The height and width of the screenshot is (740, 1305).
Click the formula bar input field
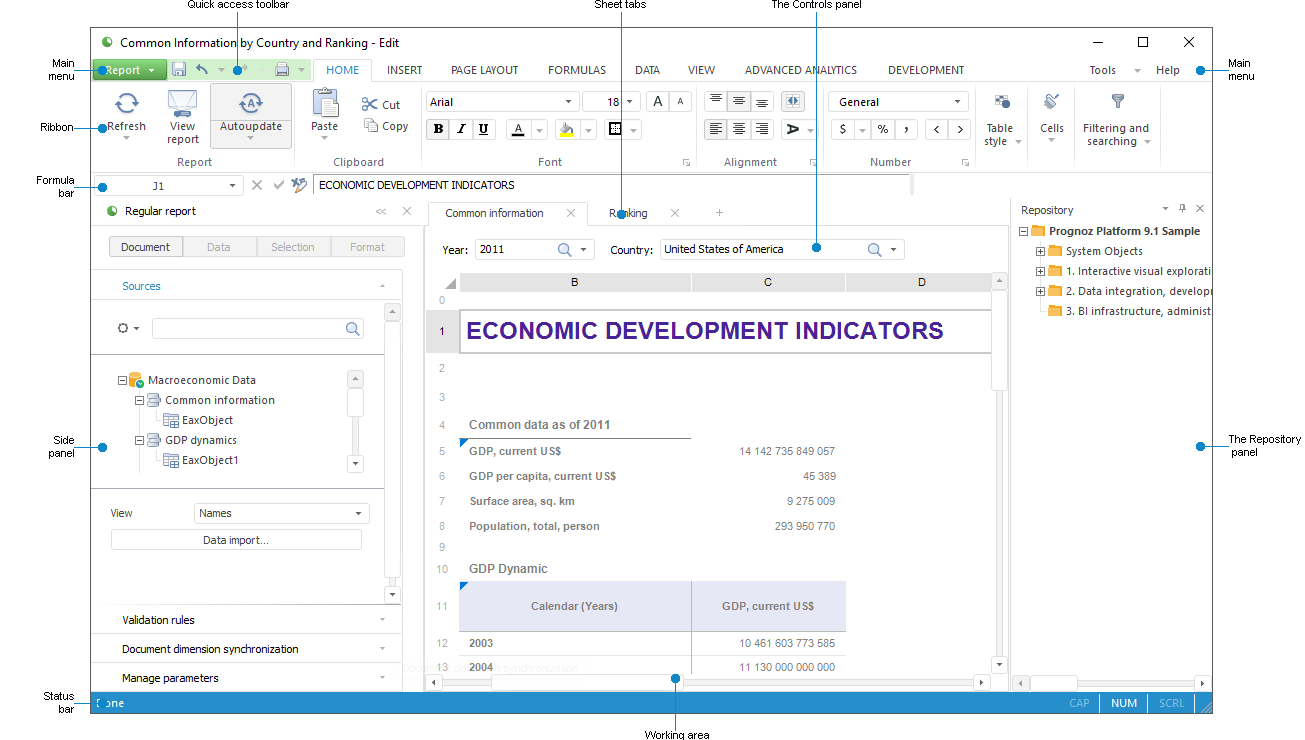610,185
